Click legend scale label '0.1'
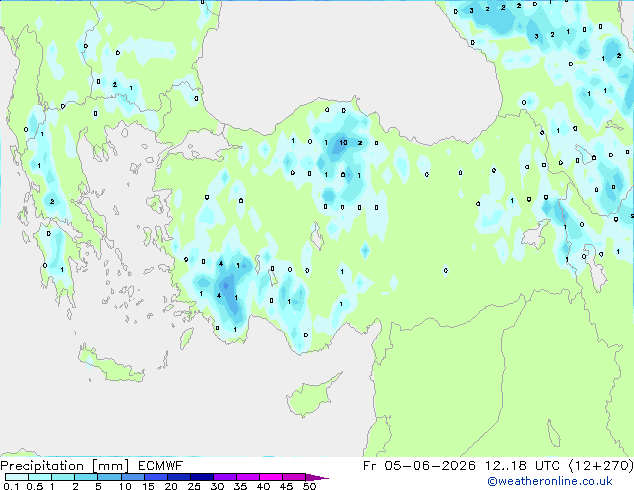Image resolution: width=634 pixels, height=490 pixels. click(11, 486)
